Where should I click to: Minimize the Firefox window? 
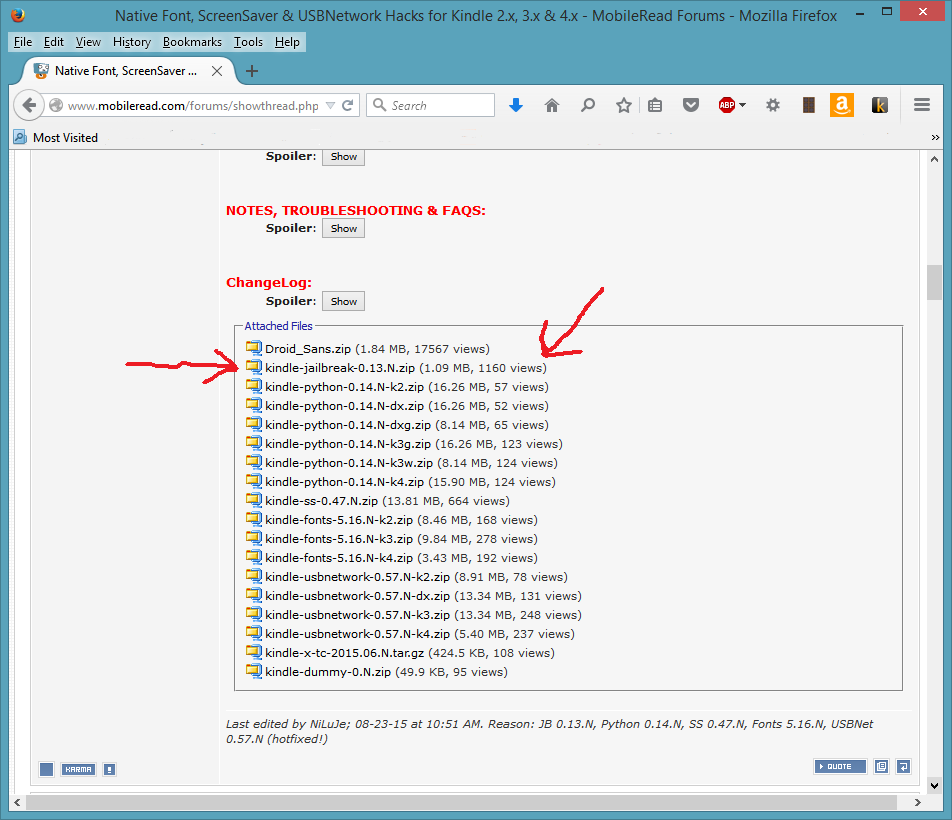click(860, 13)
